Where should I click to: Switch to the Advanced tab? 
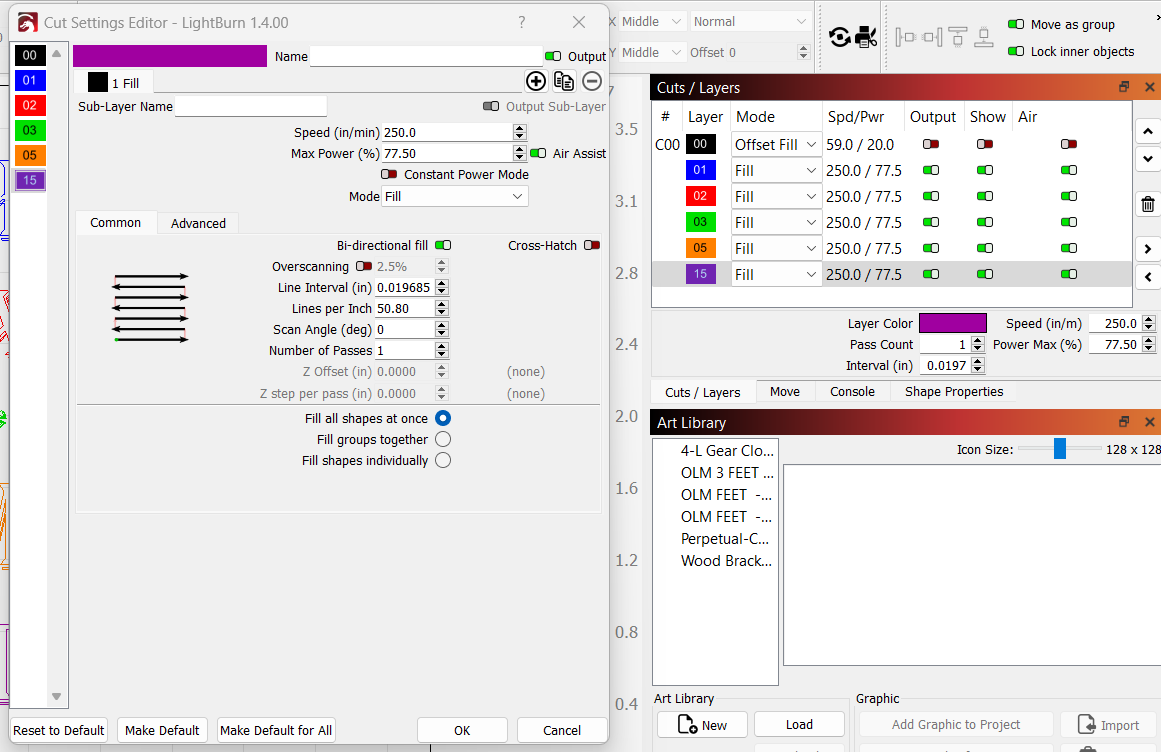point(198,223)
